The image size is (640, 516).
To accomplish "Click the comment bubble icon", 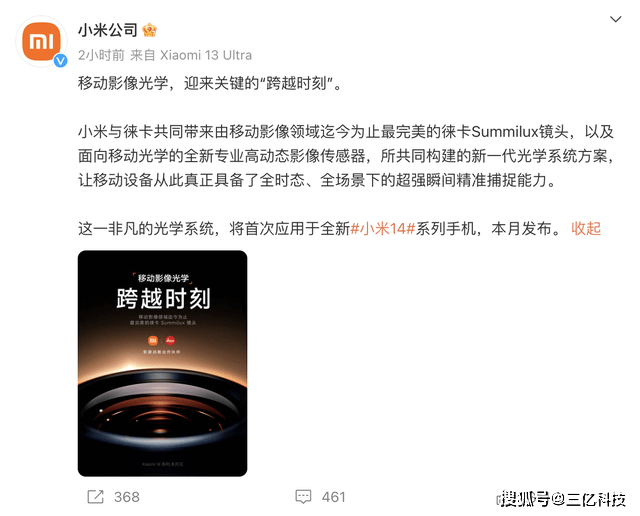I will pyautogui.click(x=303, y=497).
